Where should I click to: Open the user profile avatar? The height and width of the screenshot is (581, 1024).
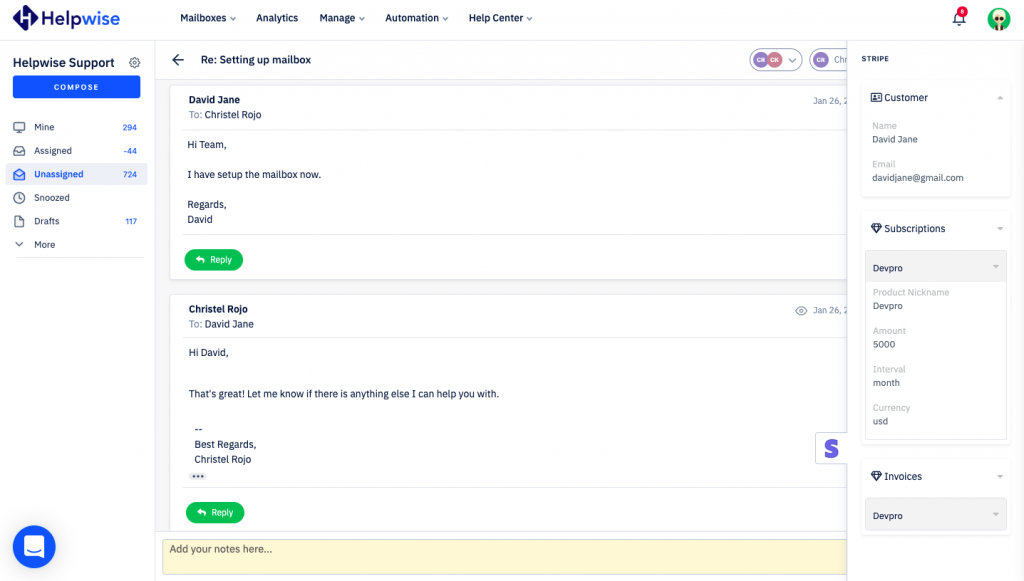click(x=998, y=19)
